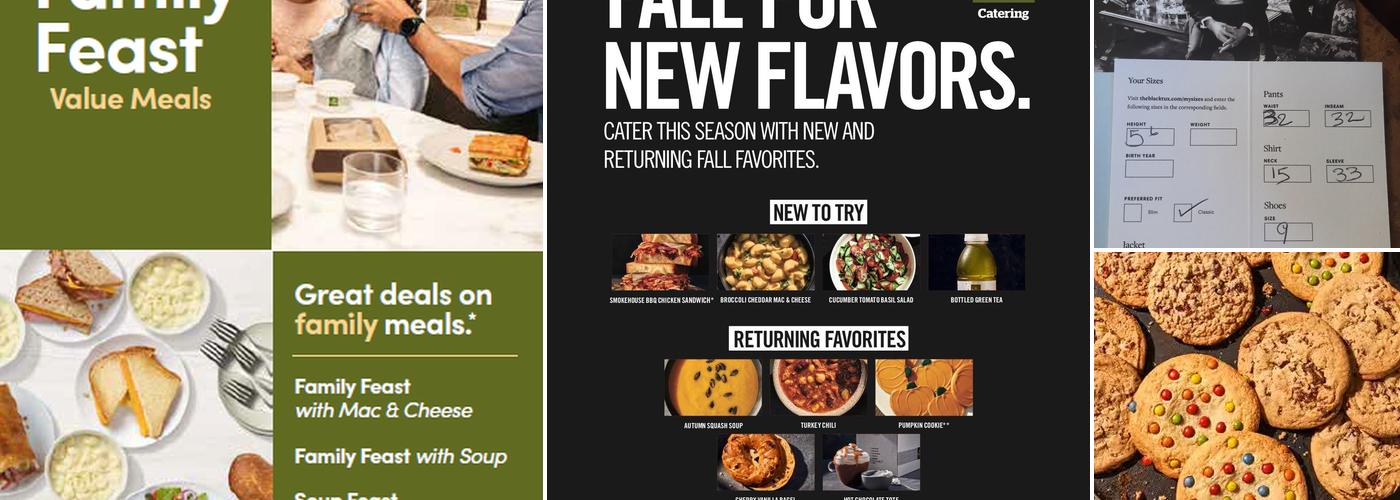
Task: Click the Family Feast with Soup option
Action: click(400, 457)
